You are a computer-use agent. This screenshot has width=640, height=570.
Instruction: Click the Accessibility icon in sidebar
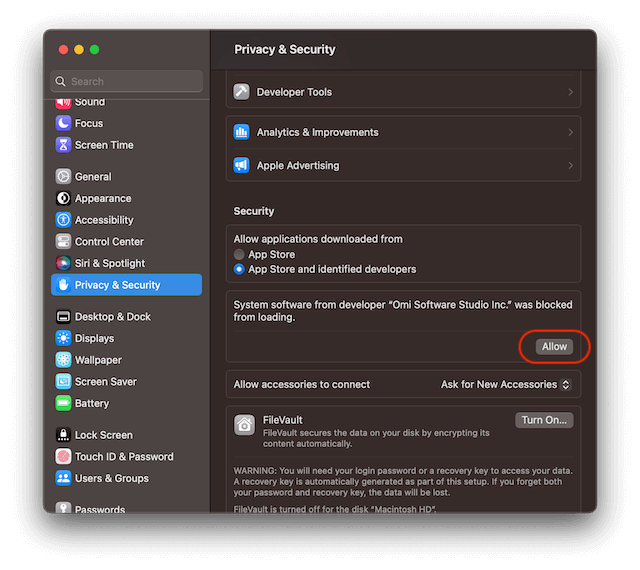click(64, 220)
